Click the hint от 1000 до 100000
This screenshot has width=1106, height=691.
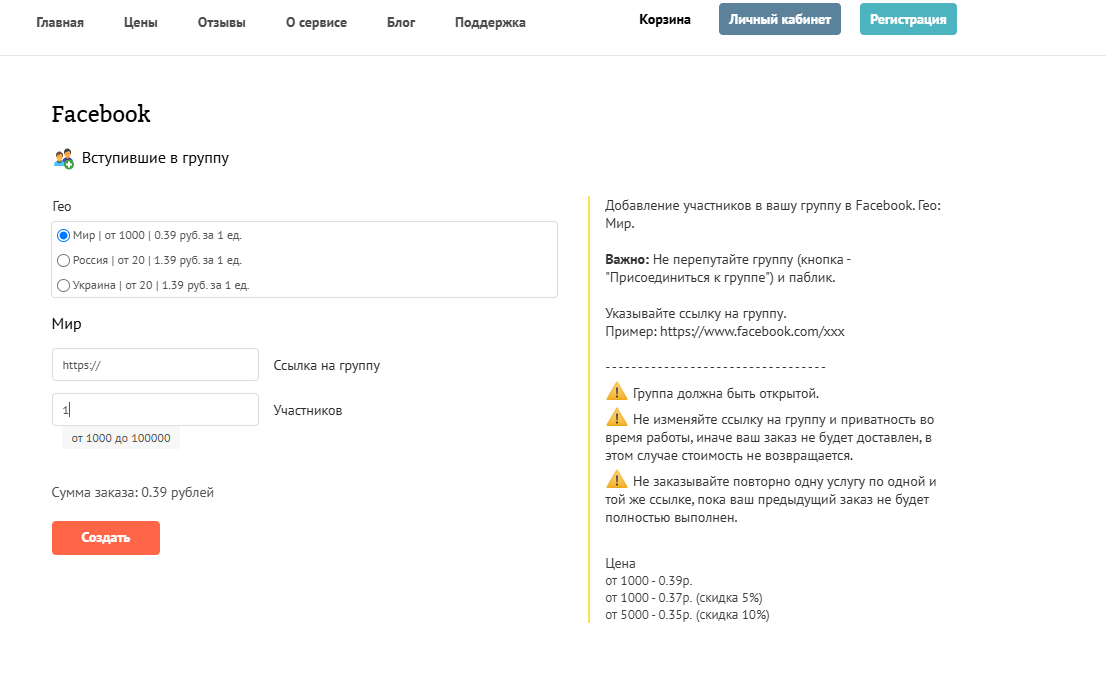[121, 438]
